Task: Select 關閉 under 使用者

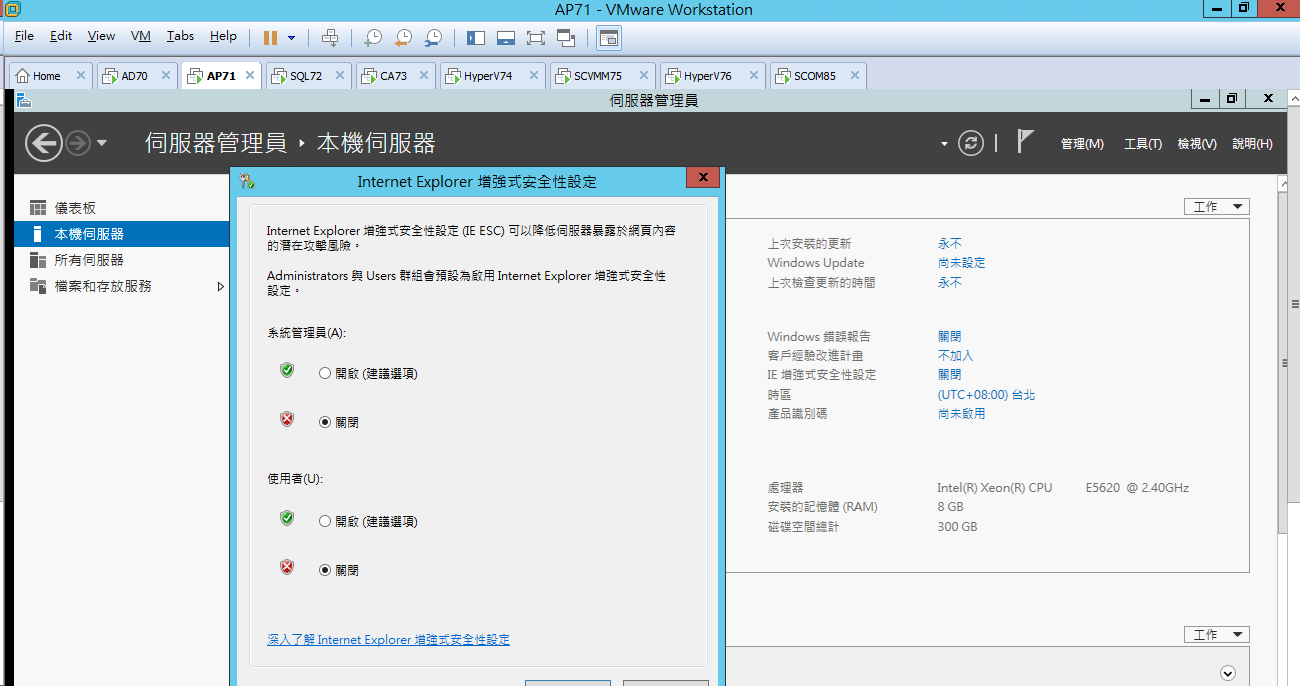Action: pyautogui.click(x=325, y=570)
